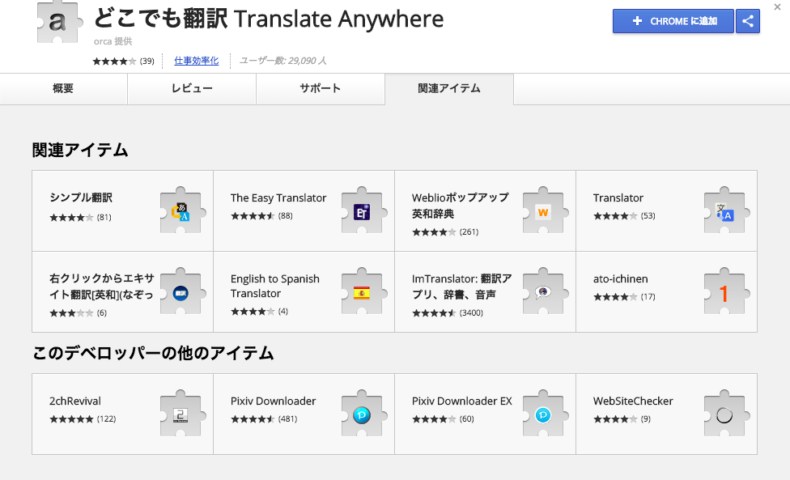Select the 関連アイテム tab

tap(449, 89)
